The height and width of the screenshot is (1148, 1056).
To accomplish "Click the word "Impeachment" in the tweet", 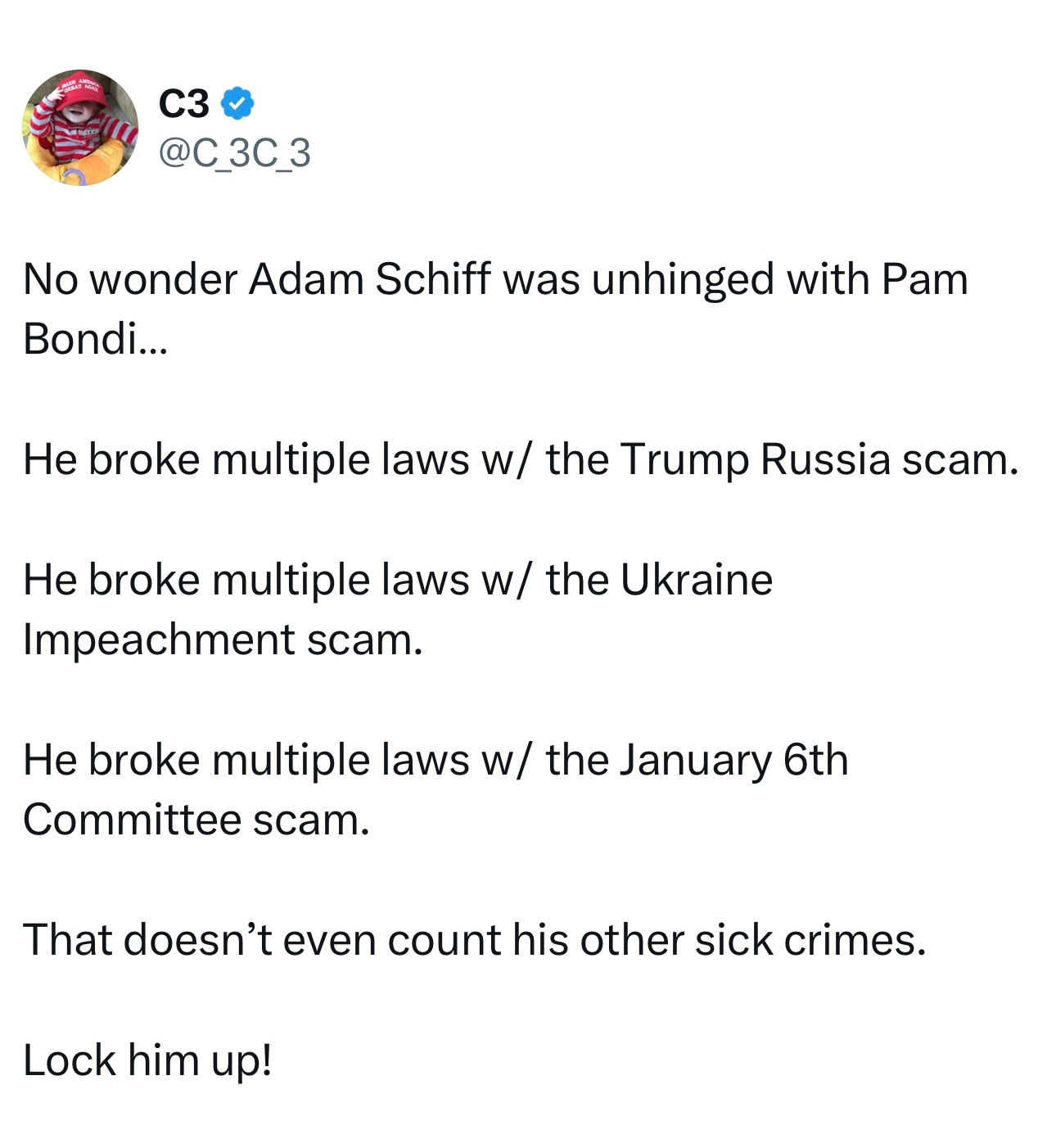I will [x=159, y=640].
